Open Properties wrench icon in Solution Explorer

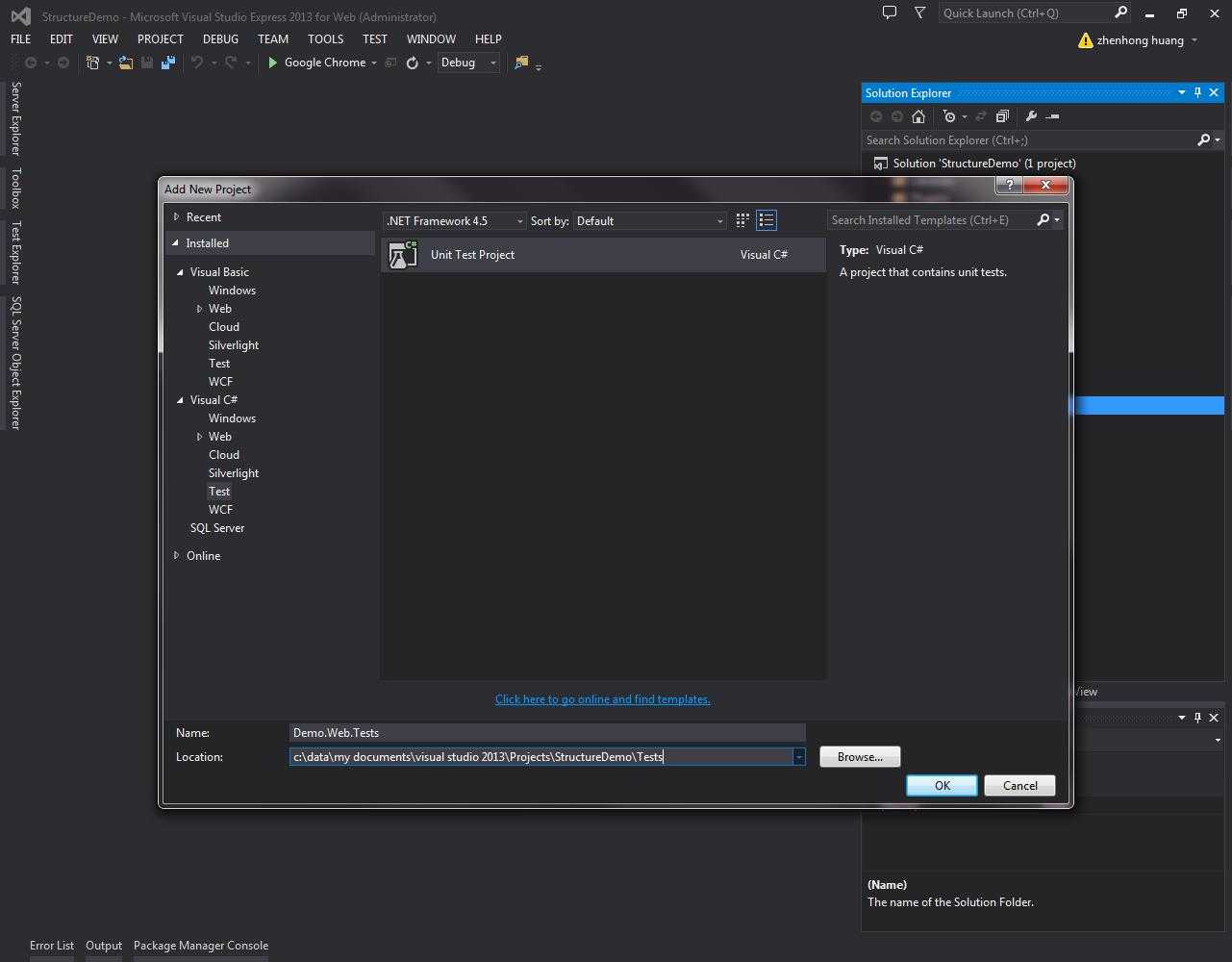pyautogui.click(x=1031, y=116)
